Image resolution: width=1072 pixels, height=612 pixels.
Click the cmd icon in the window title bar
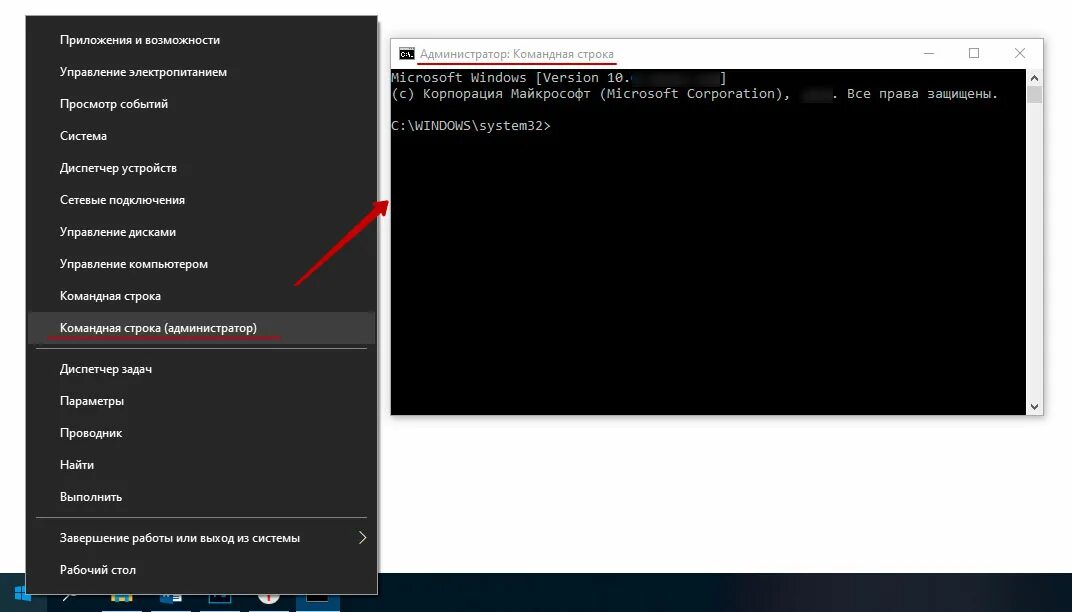pyautogui.click(x=407, y=54)
